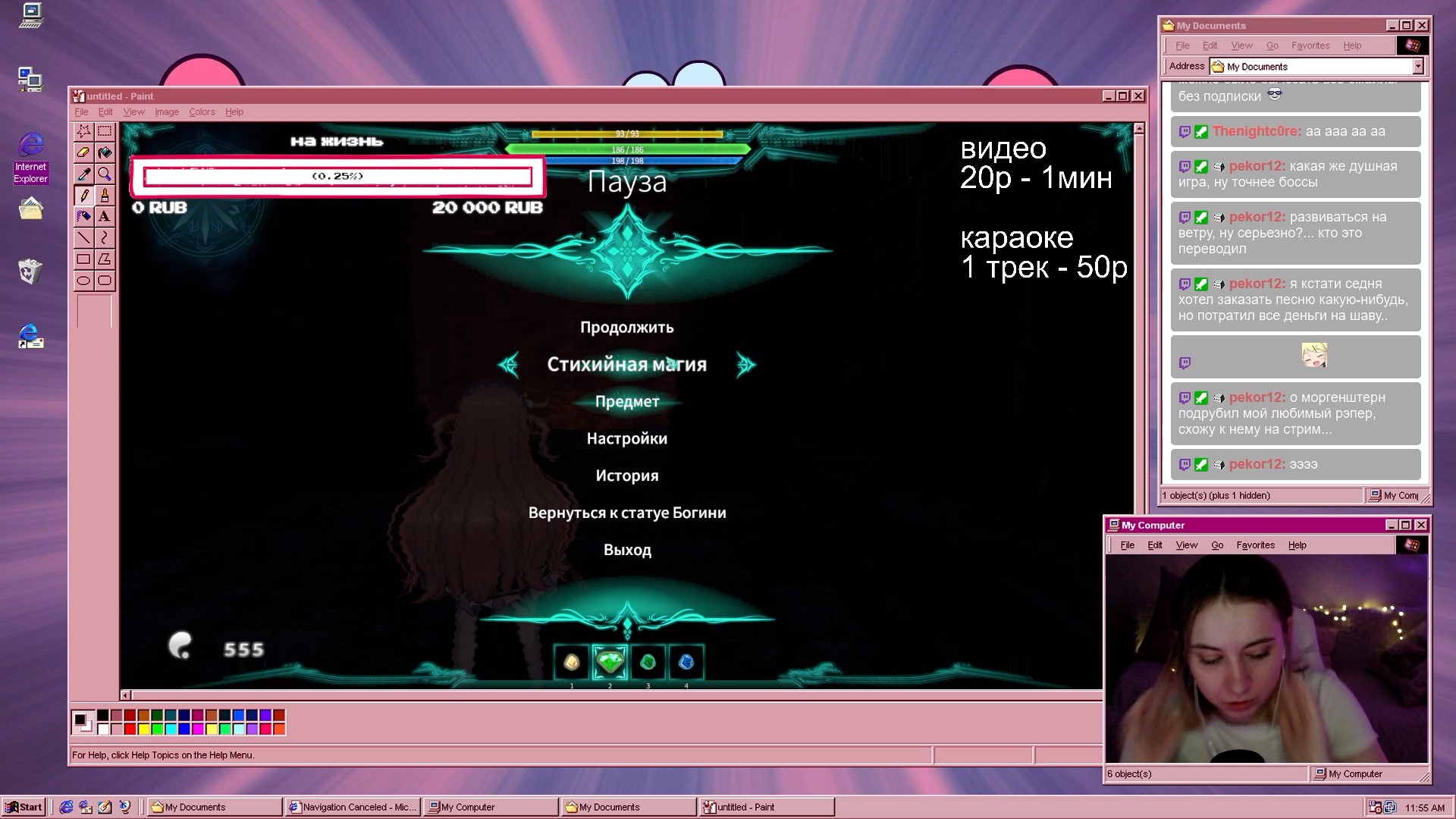Open Favorites menu in My Computer window
Screen dimensions: 1456x819
tap(1255, 545)
